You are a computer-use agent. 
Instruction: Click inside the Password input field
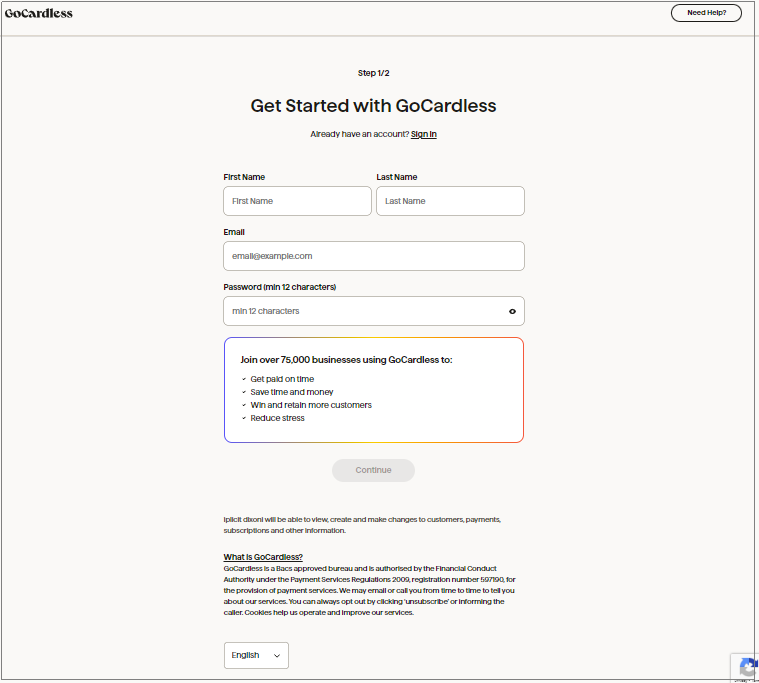(x=363, y=311)
